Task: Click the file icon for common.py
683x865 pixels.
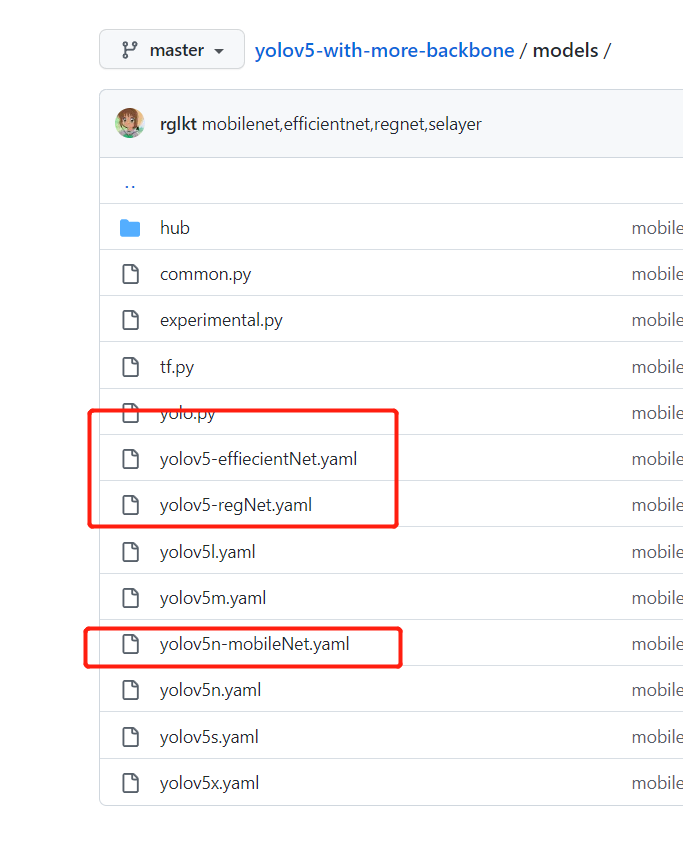Action: click(x=131, y=274)
